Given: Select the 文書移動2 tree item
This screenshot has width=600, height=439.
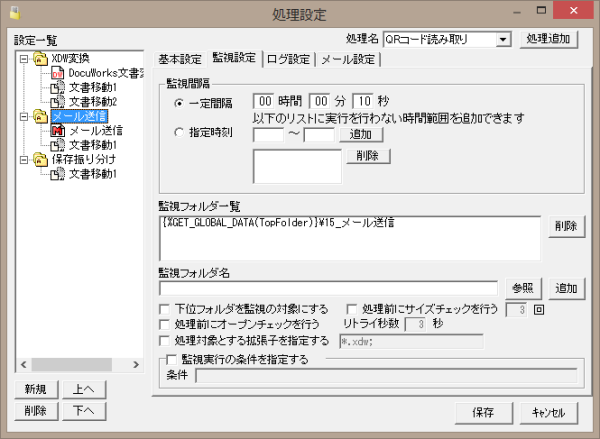Looking at the screenshot, I should click(x=93, y=102).
